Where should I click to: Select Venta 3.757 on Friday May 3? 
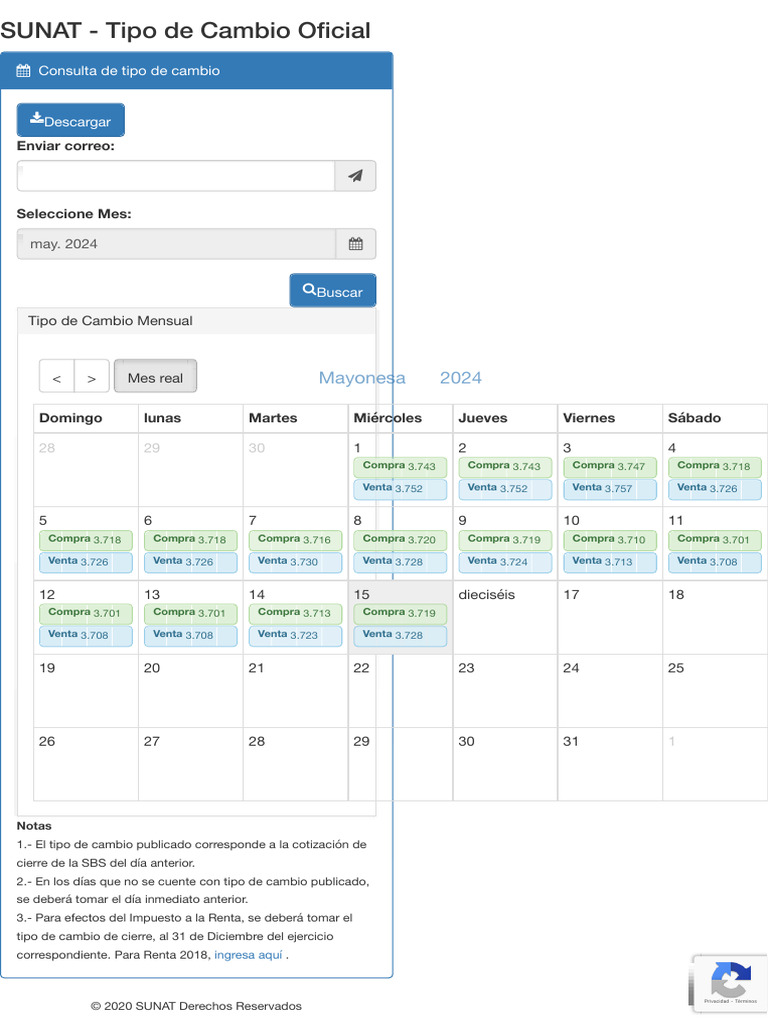click(x=610, y=488)
